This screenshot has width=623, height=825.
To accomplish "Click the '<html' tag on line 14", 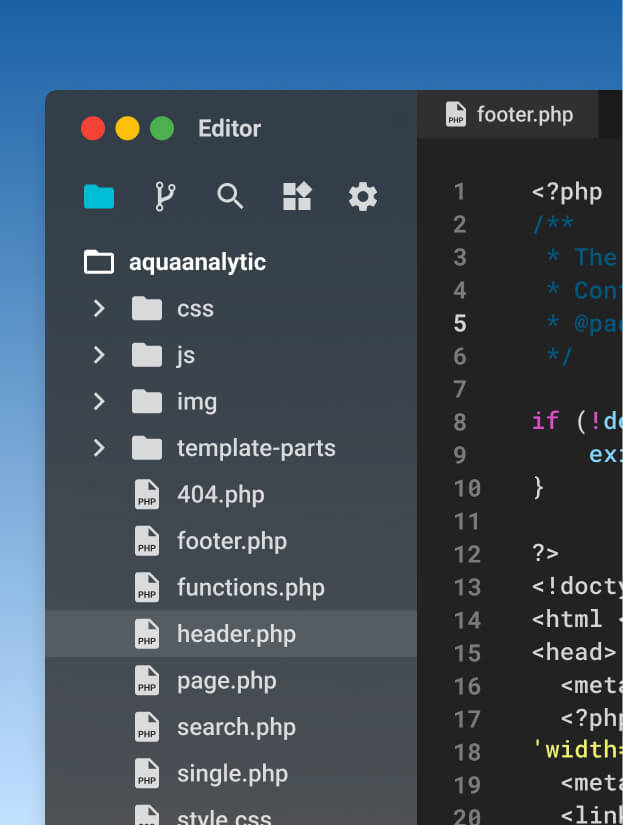I will point(567,619).
